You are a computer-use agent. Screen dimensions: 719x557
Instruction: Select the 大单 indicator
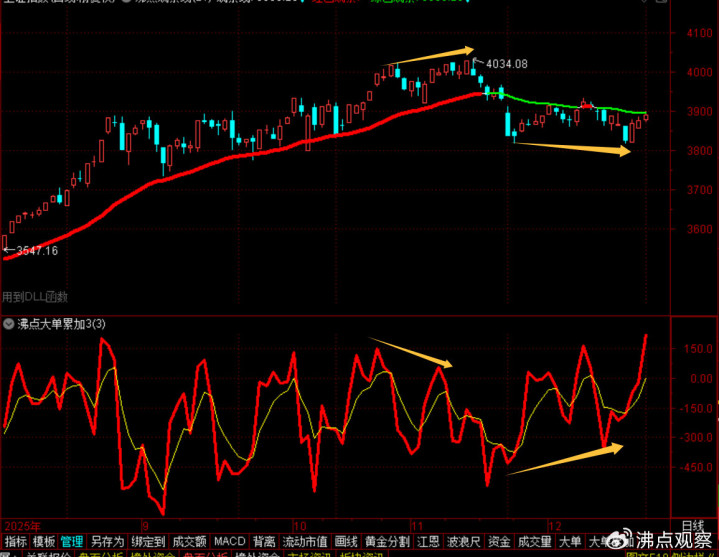tap(570, 542)
